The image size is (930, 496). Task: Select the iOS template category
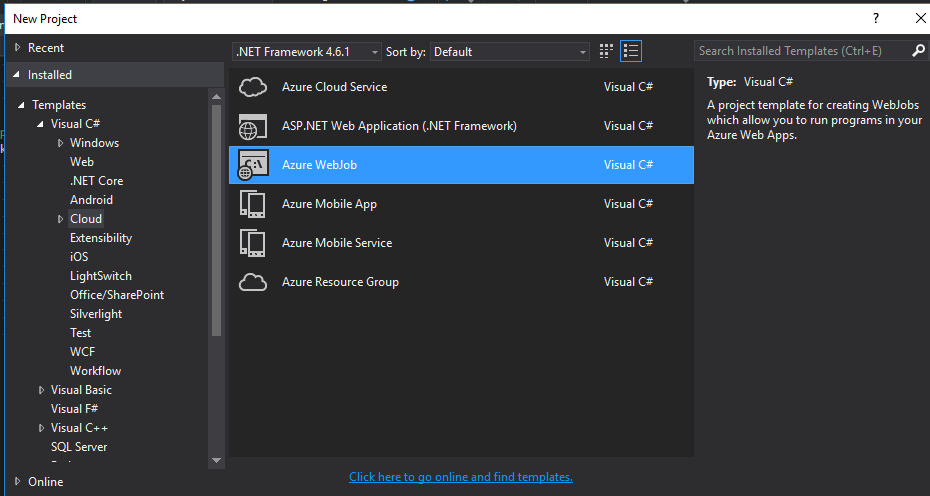(79, 257)
